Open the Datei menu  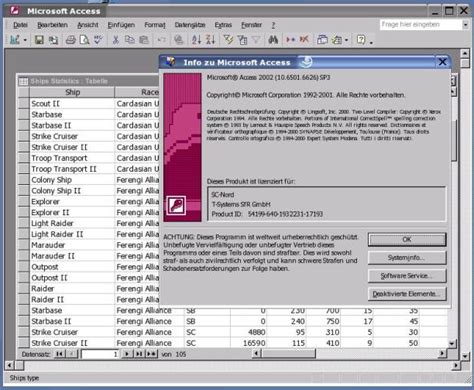tap(20, 25)
